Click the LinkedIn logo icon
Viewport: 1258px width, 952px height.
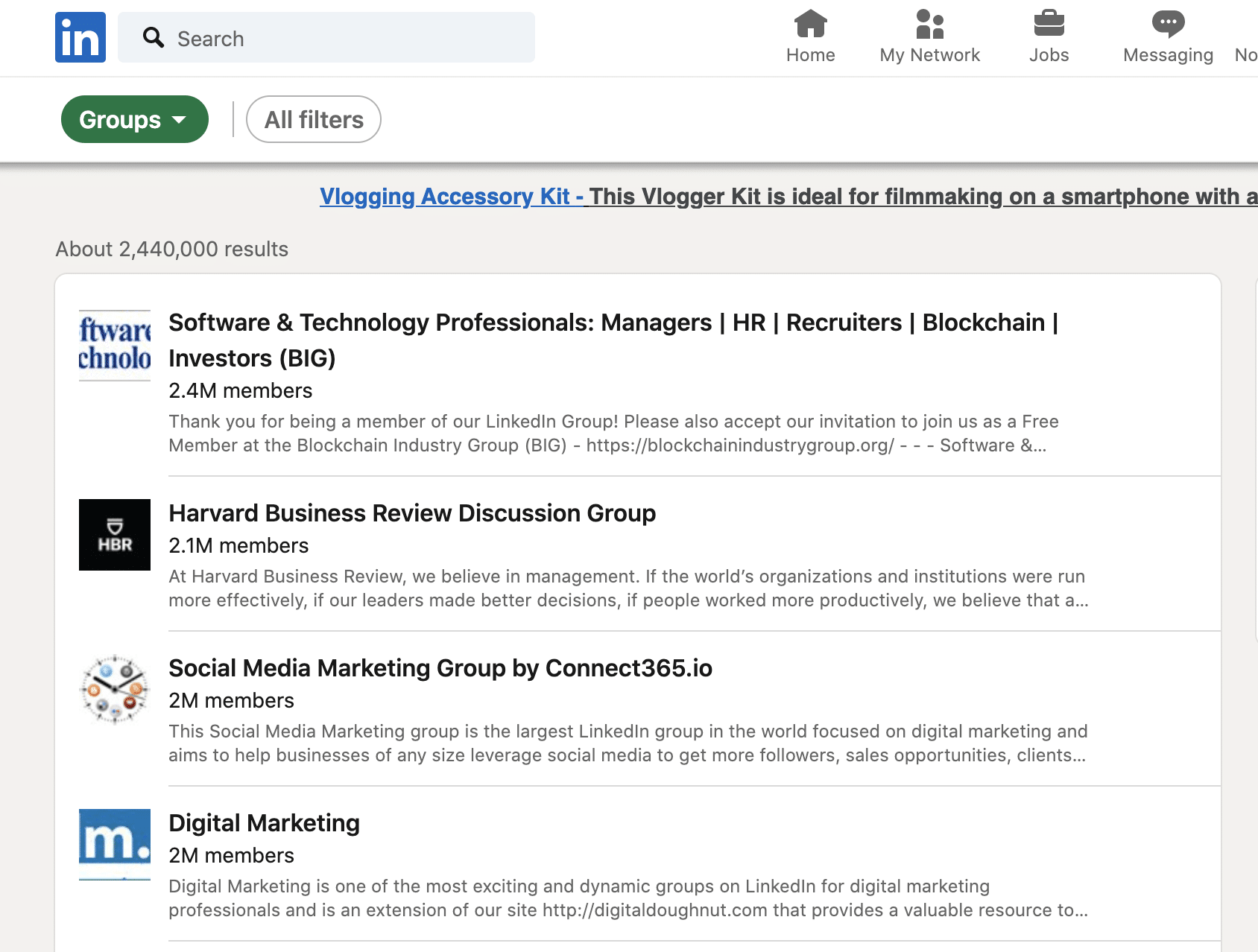click(x=80, y=37)
